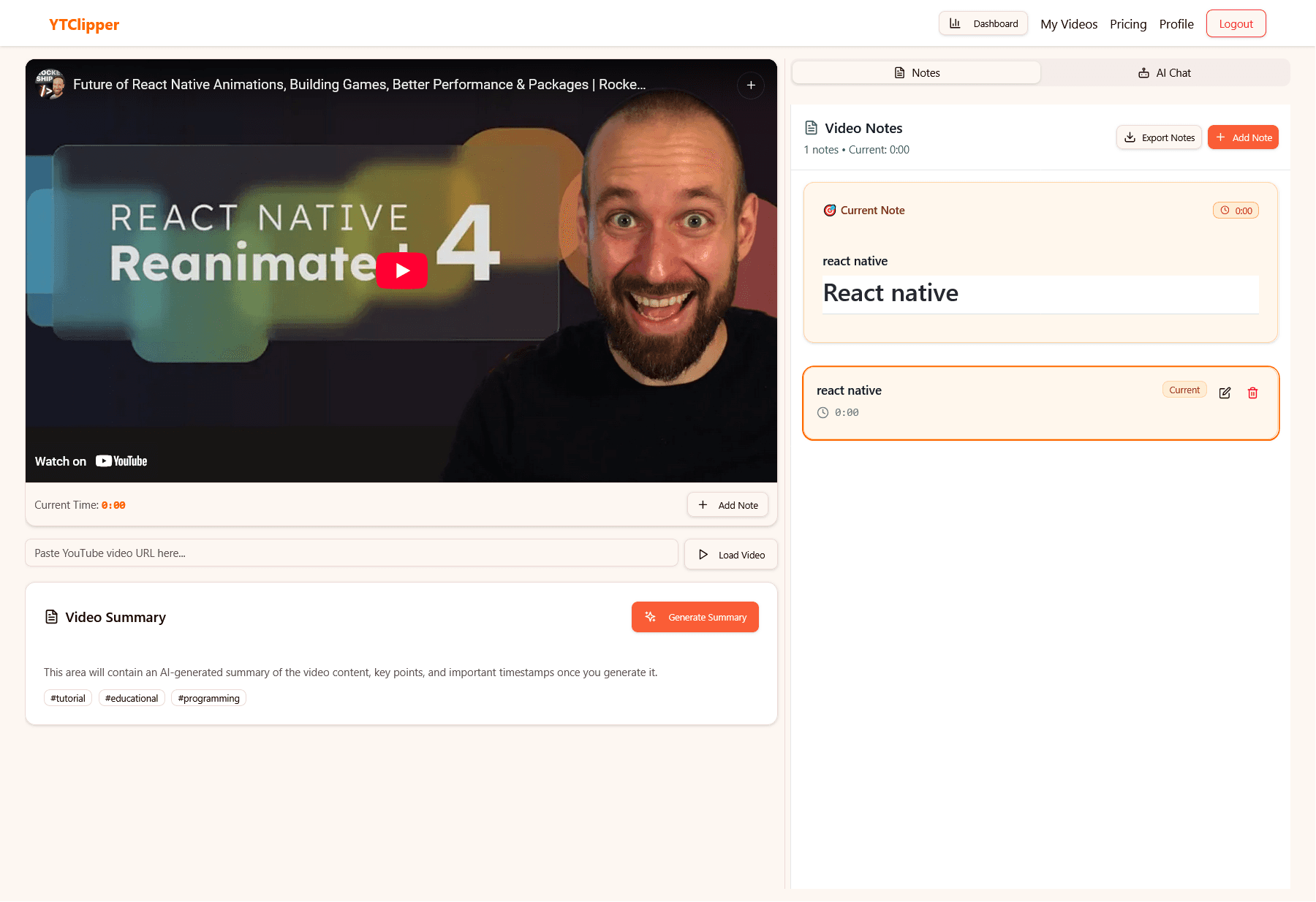Image resolution: width=1316 pixels, height=902 pixels.
Task: Click the '1 notes • Current: 0:00' text
Action: [x=857, y=150]
